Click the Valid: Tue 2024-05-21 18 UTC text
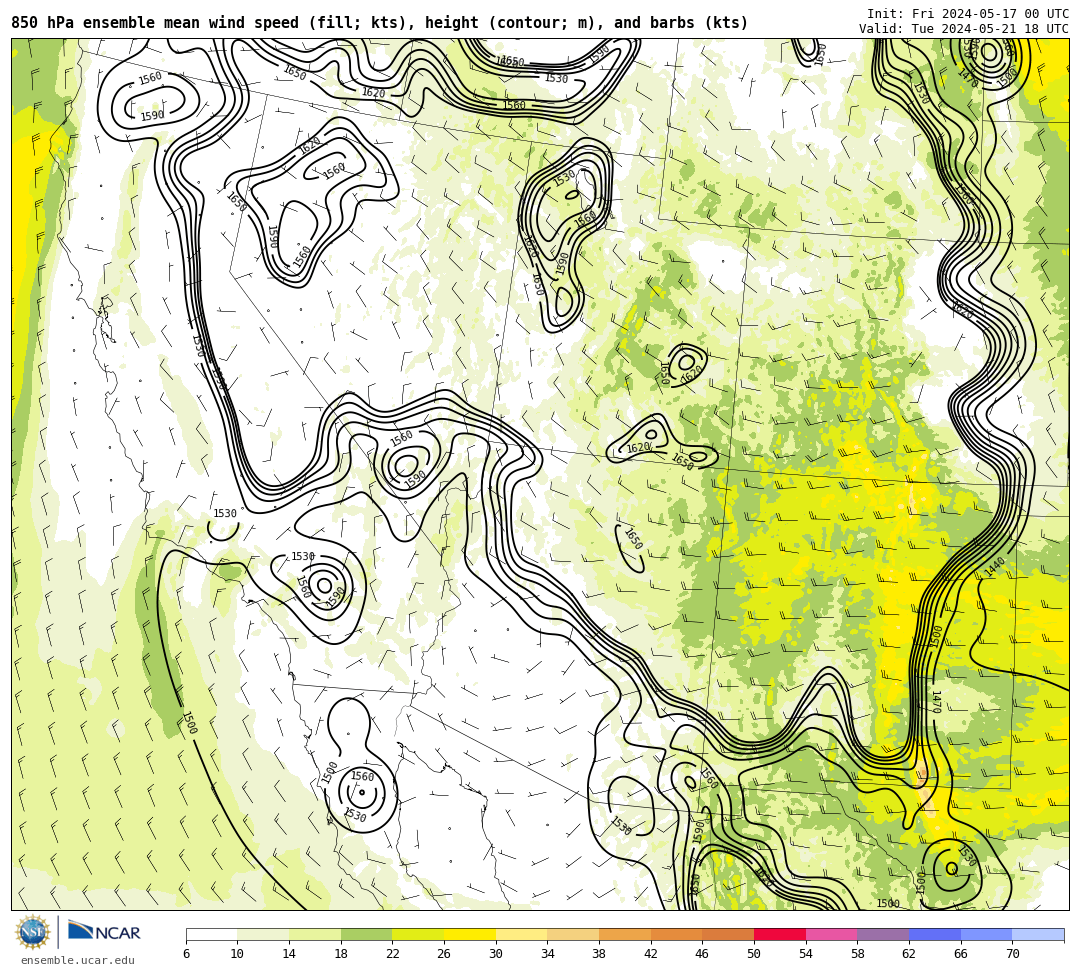 click(964, 29)
